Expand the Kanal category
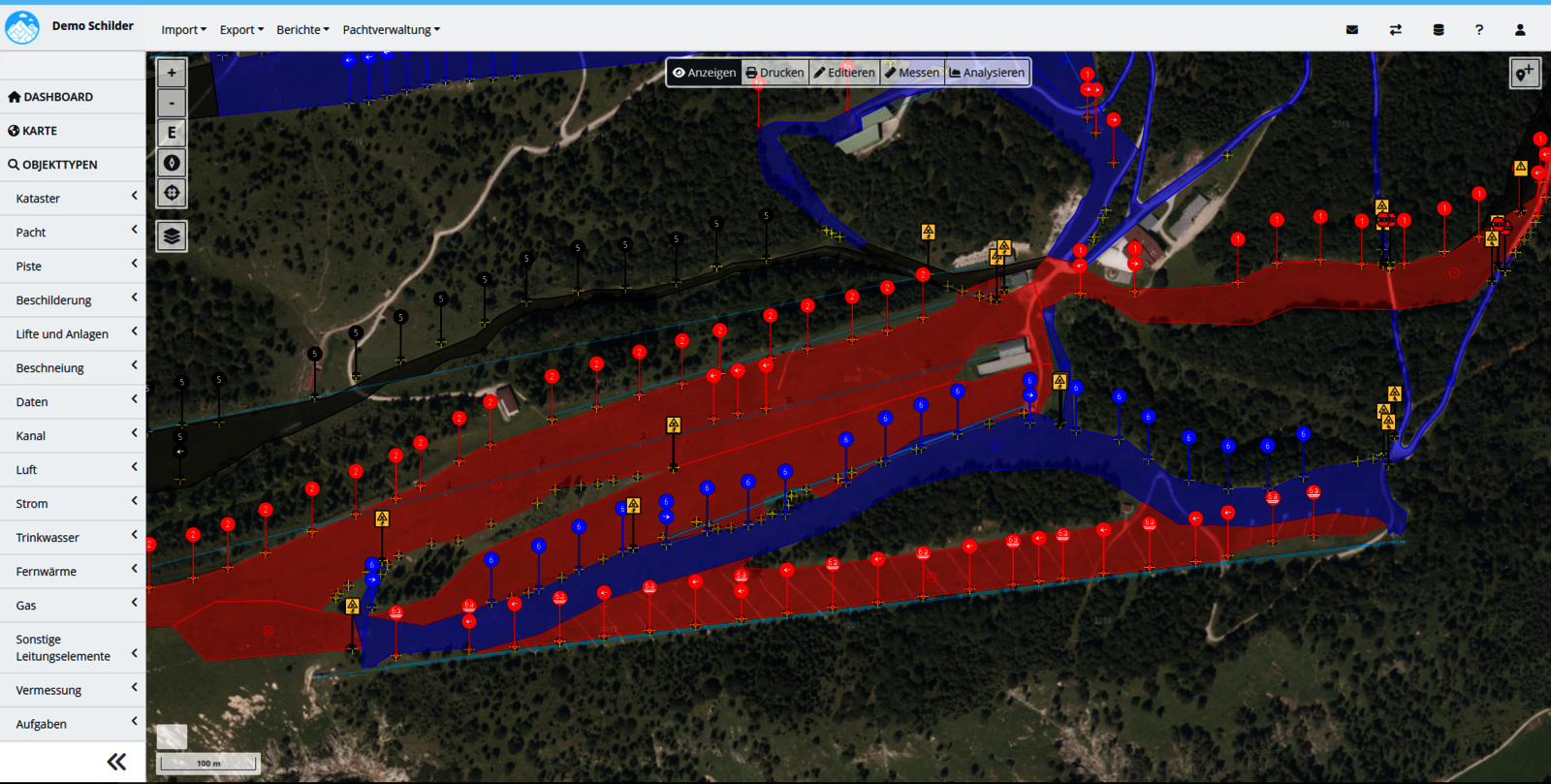Viewport: 1551px width, 784px height. [73, 436]
